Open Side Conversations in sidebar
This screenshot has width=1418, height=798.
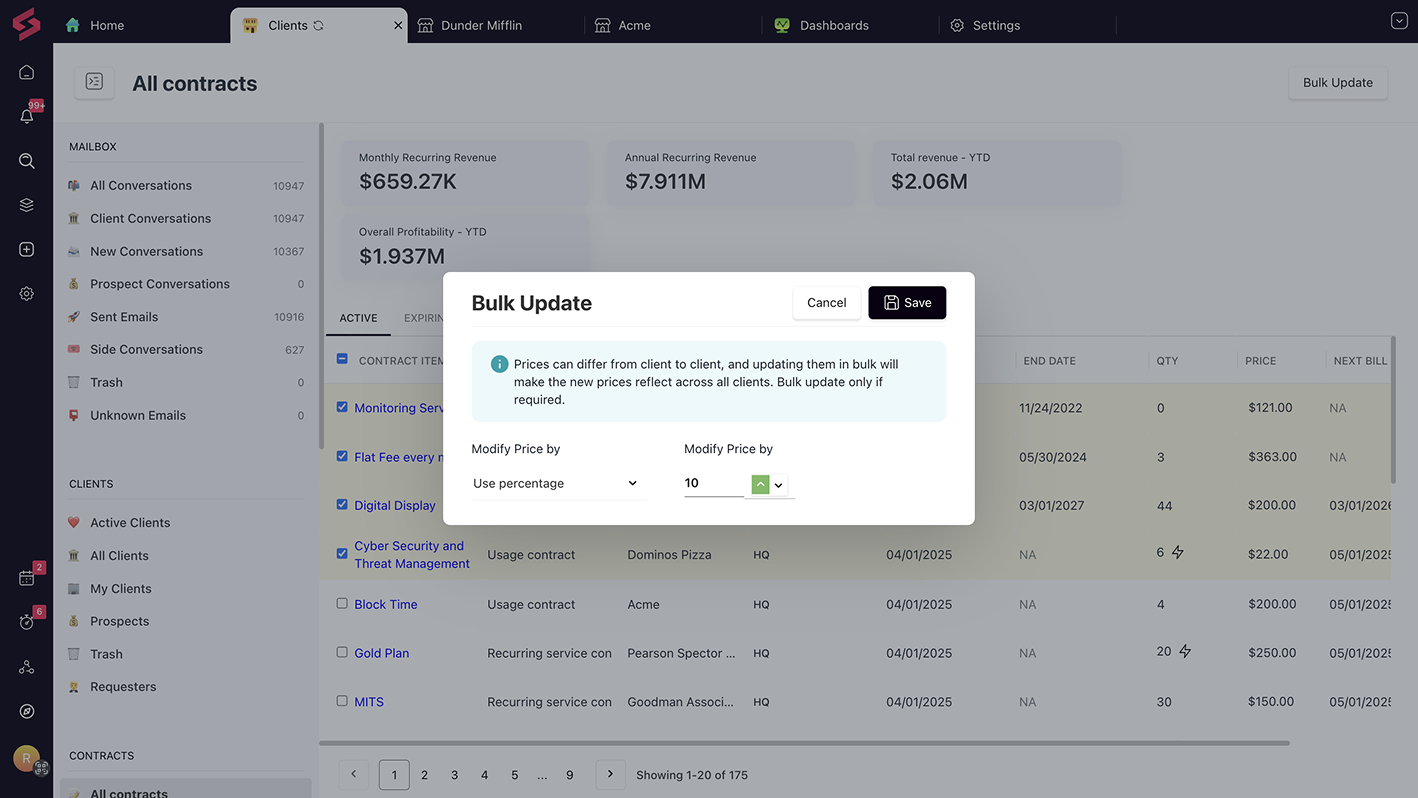tap(147, 350)
